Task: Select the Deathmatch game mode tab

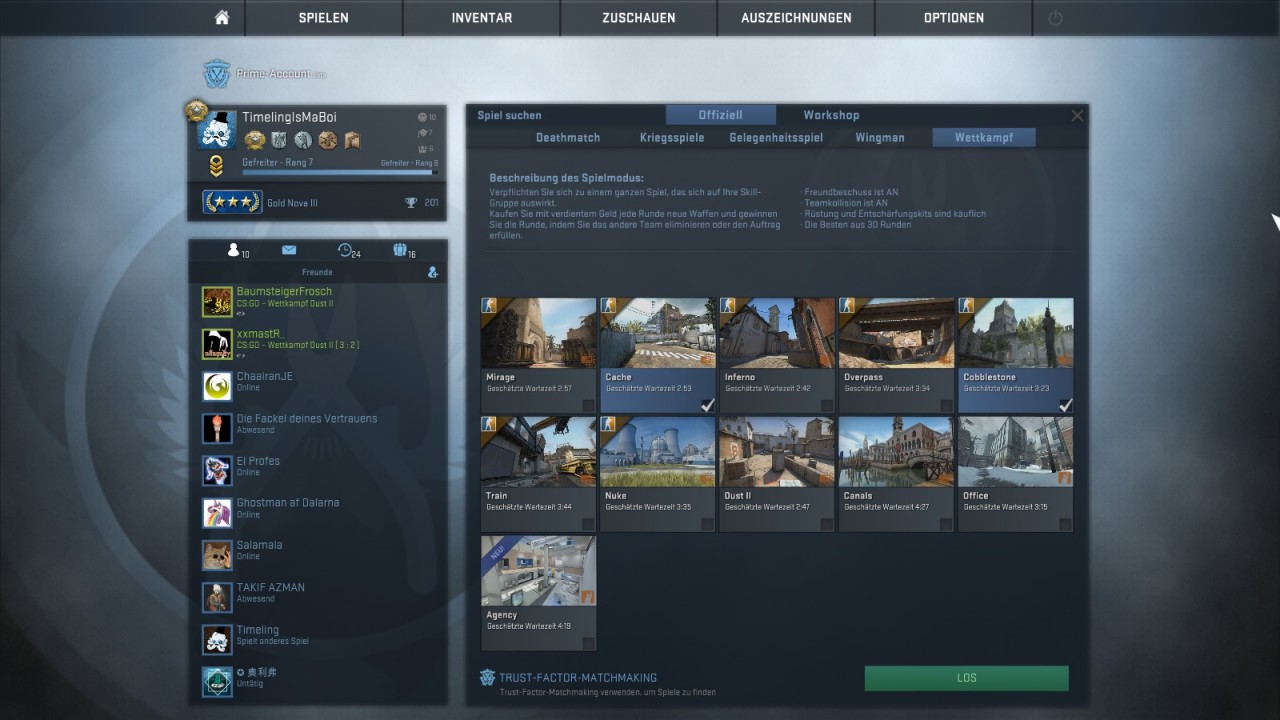Action: (x=568, y=138)
